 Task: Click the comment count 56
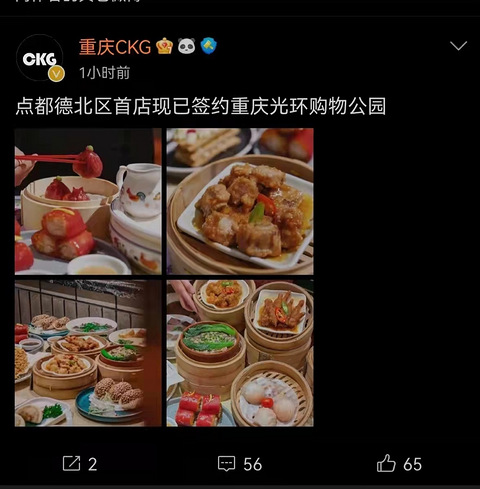click(x=253, y=464)
